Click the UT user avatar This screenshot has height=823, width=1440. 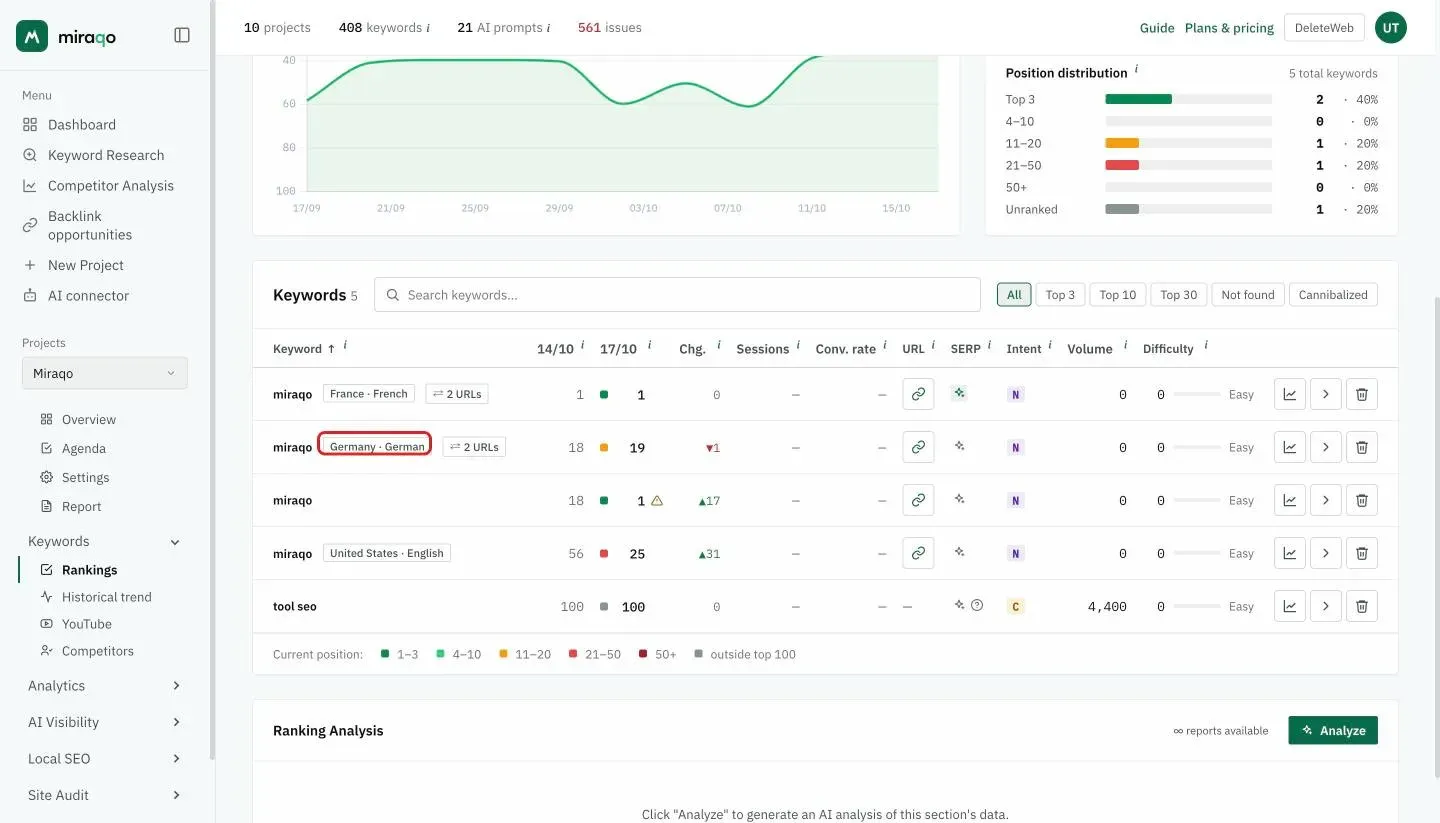(1391, 28)
